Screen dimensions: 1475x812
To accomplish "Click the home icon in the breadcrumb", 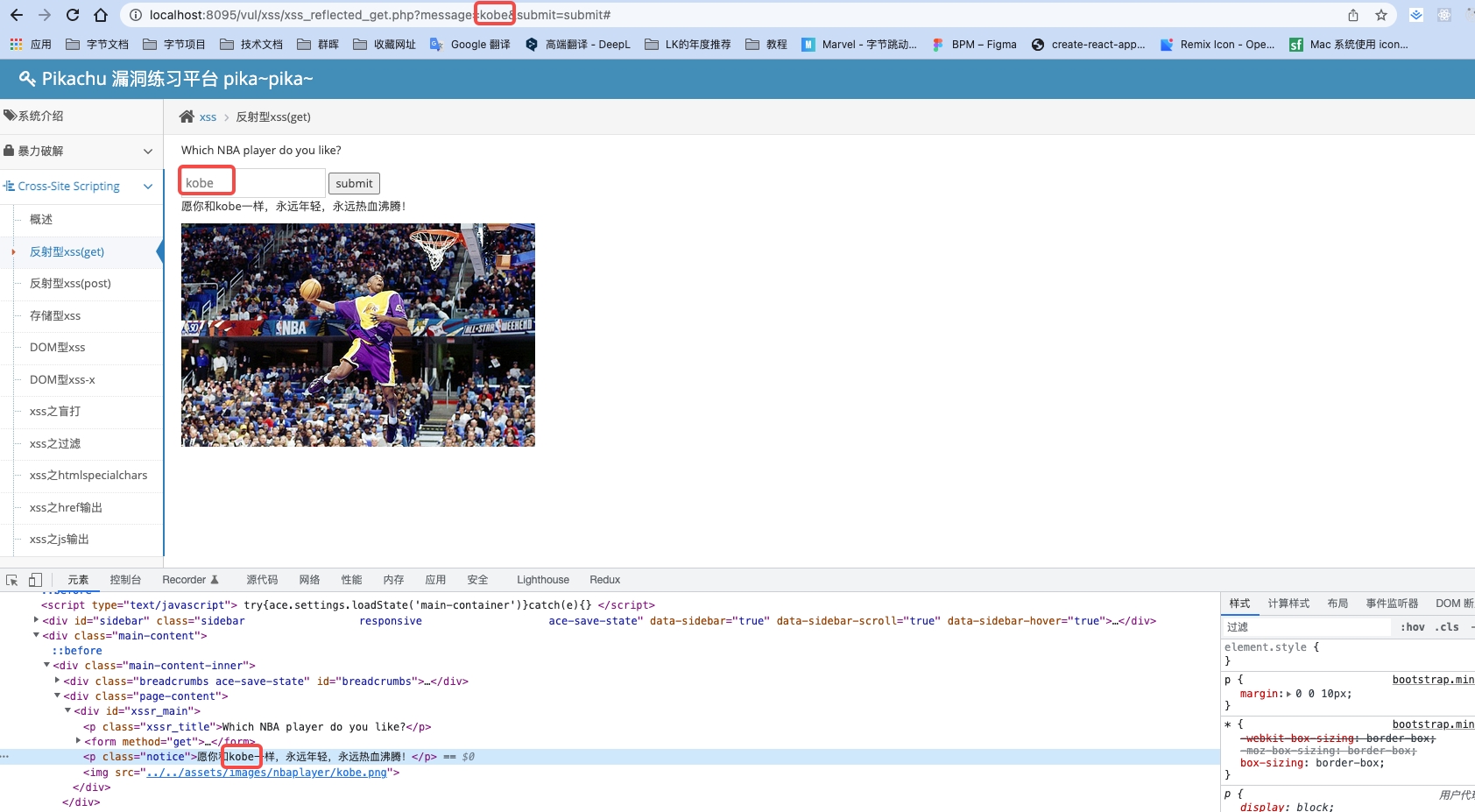I will point(187,117).
